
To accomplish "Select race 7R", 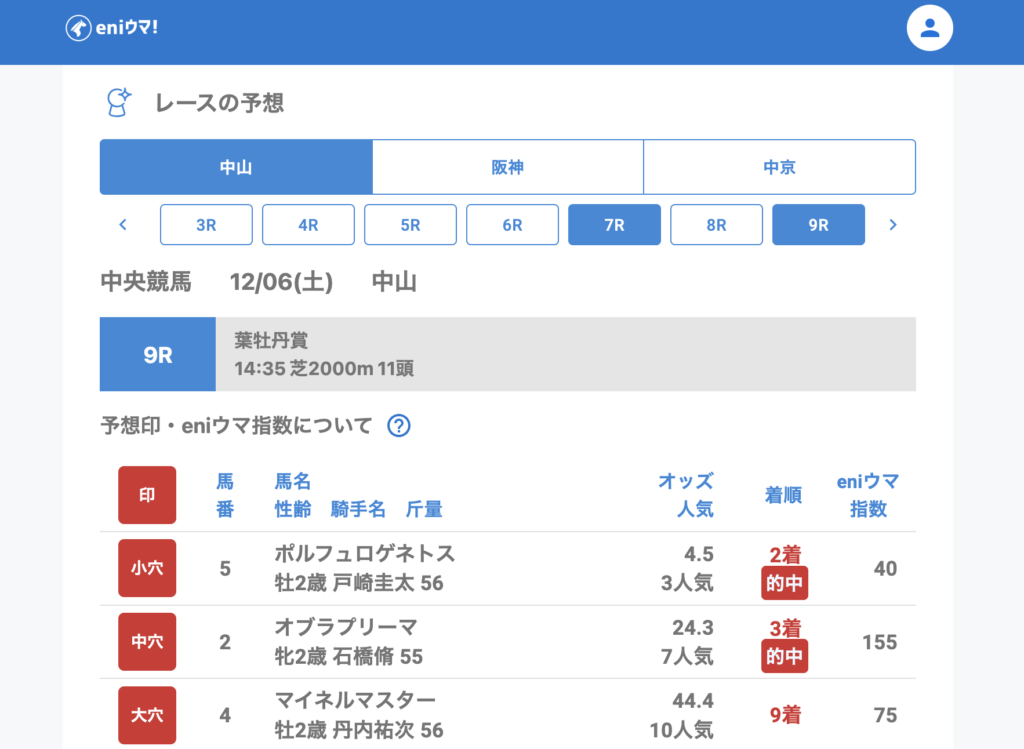I will [614, 225].
